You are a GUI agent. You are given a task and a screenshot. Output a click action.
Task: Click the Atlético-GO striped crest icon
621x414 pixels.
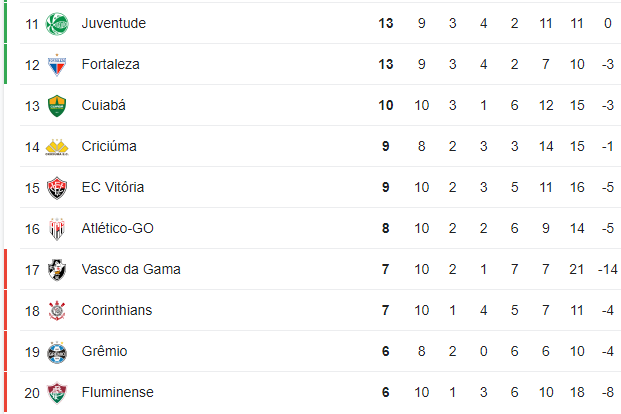point(57,229)
